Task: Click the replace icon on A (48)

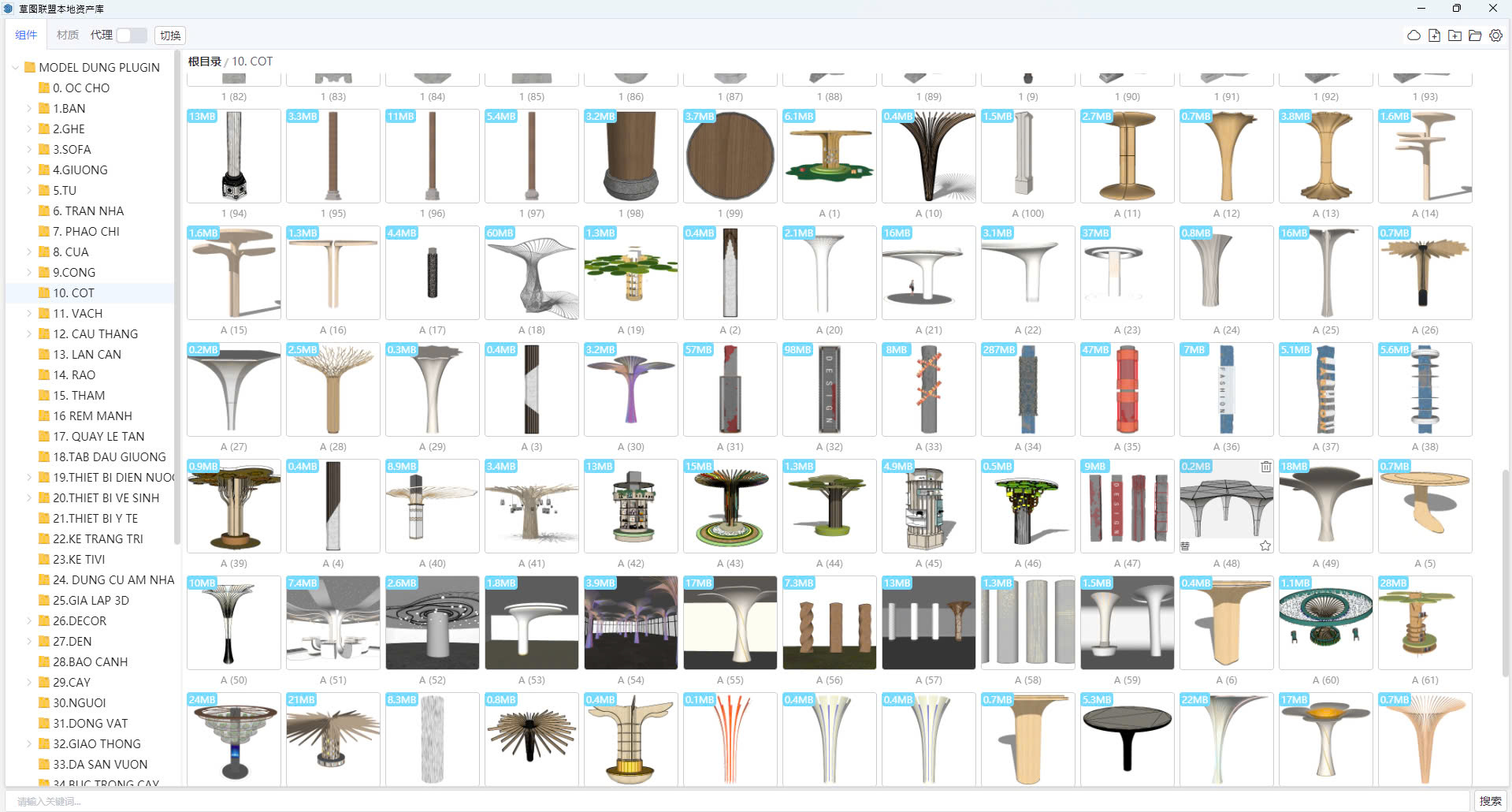Action: pyautogui.click(x=1185, y=546)
